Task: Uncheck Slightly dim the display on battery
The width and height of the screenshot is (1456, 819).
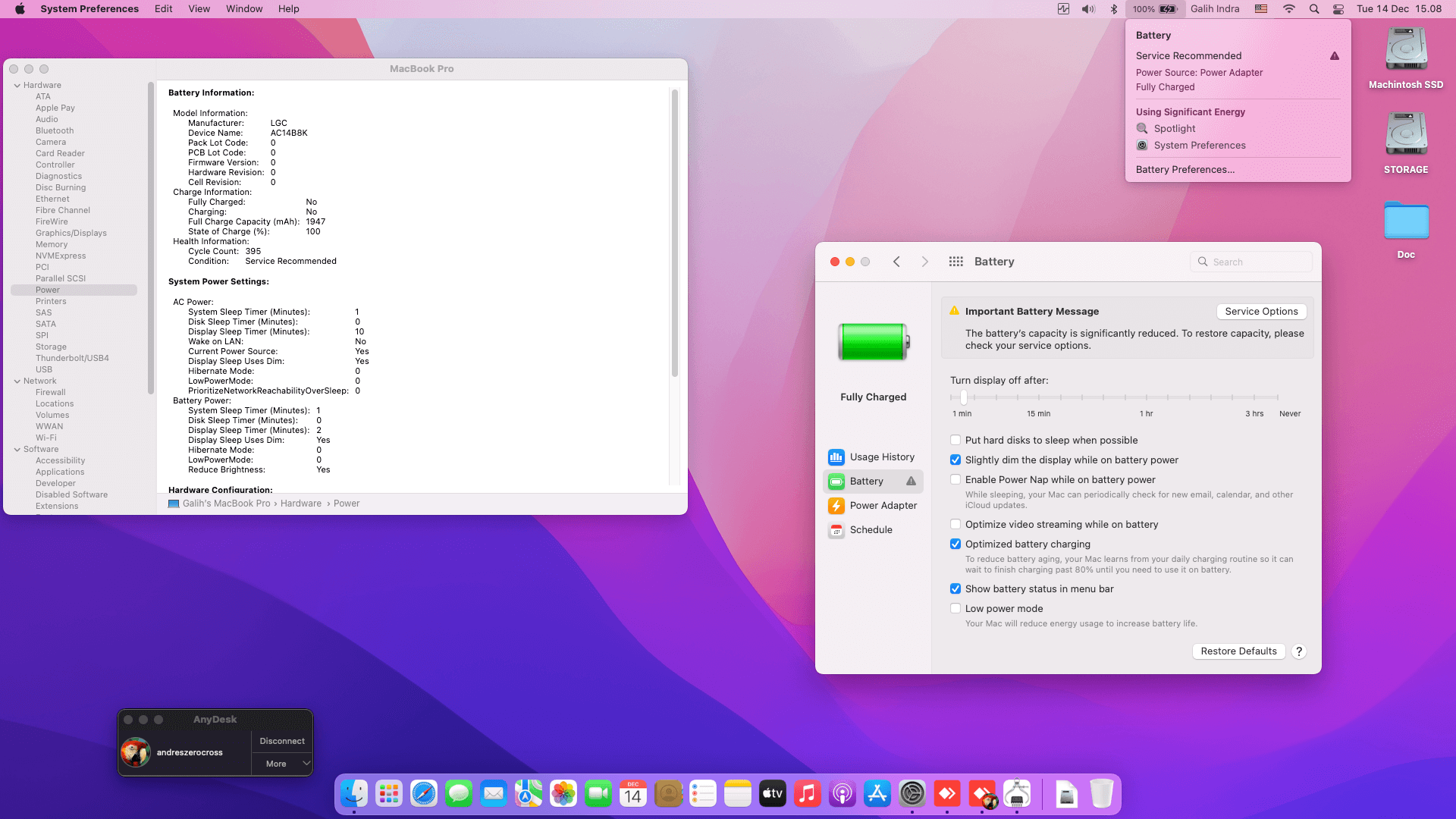Action: pos(955,460)
